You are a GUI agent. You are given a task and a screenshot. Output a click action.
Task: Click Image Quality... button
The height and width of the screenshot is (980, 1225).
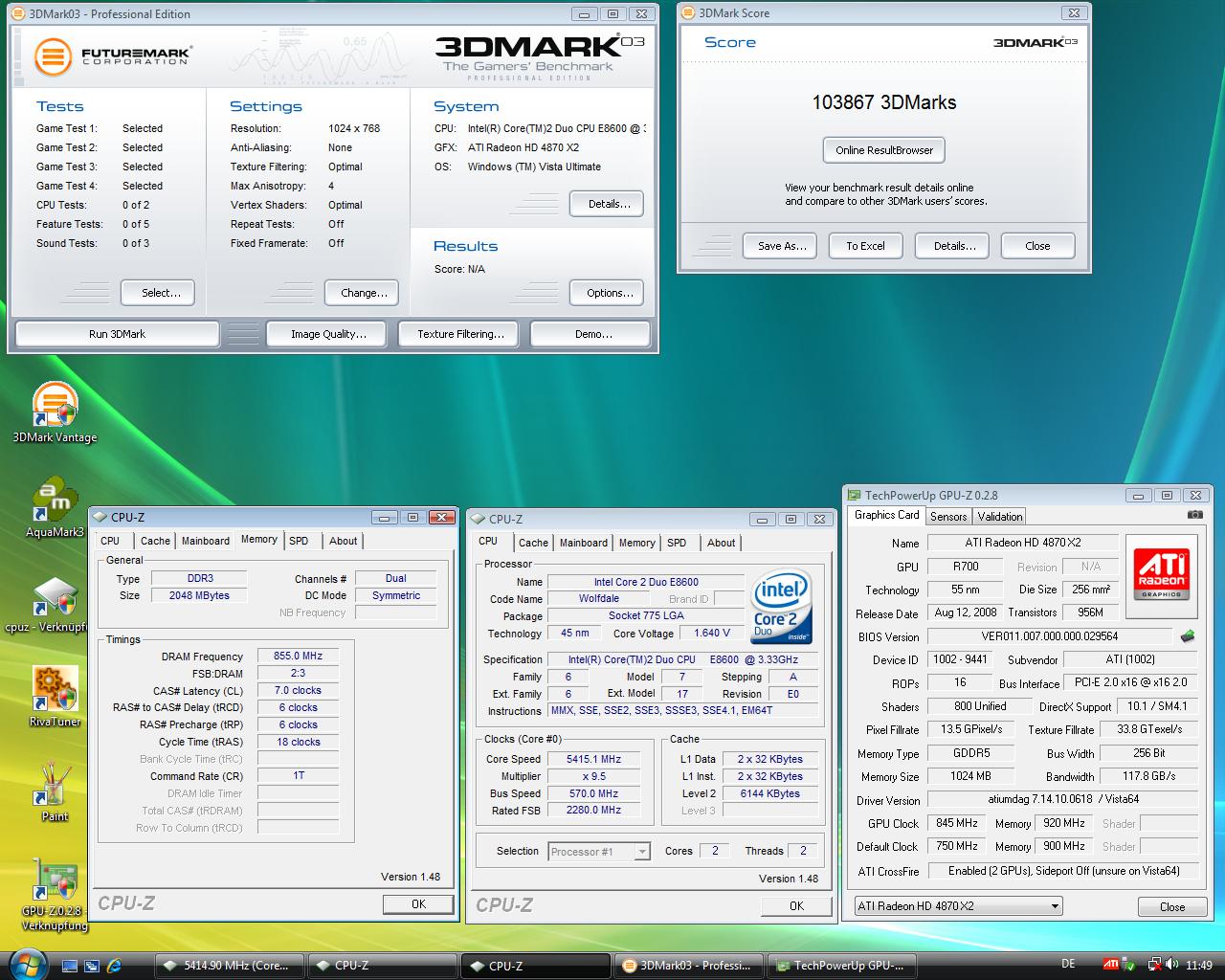pos(328,334)
